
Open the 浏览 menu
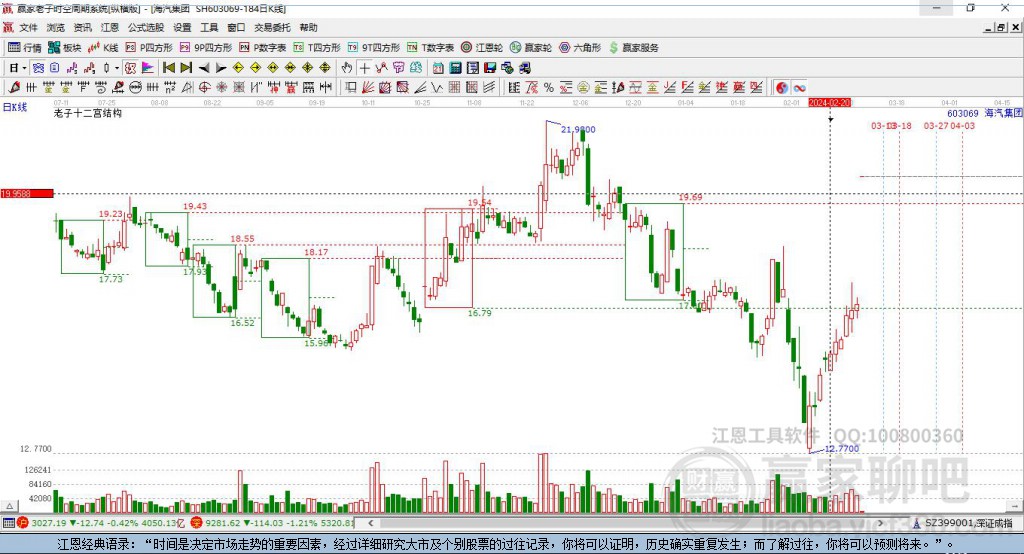pyautogui.click(x=56, y=27)
